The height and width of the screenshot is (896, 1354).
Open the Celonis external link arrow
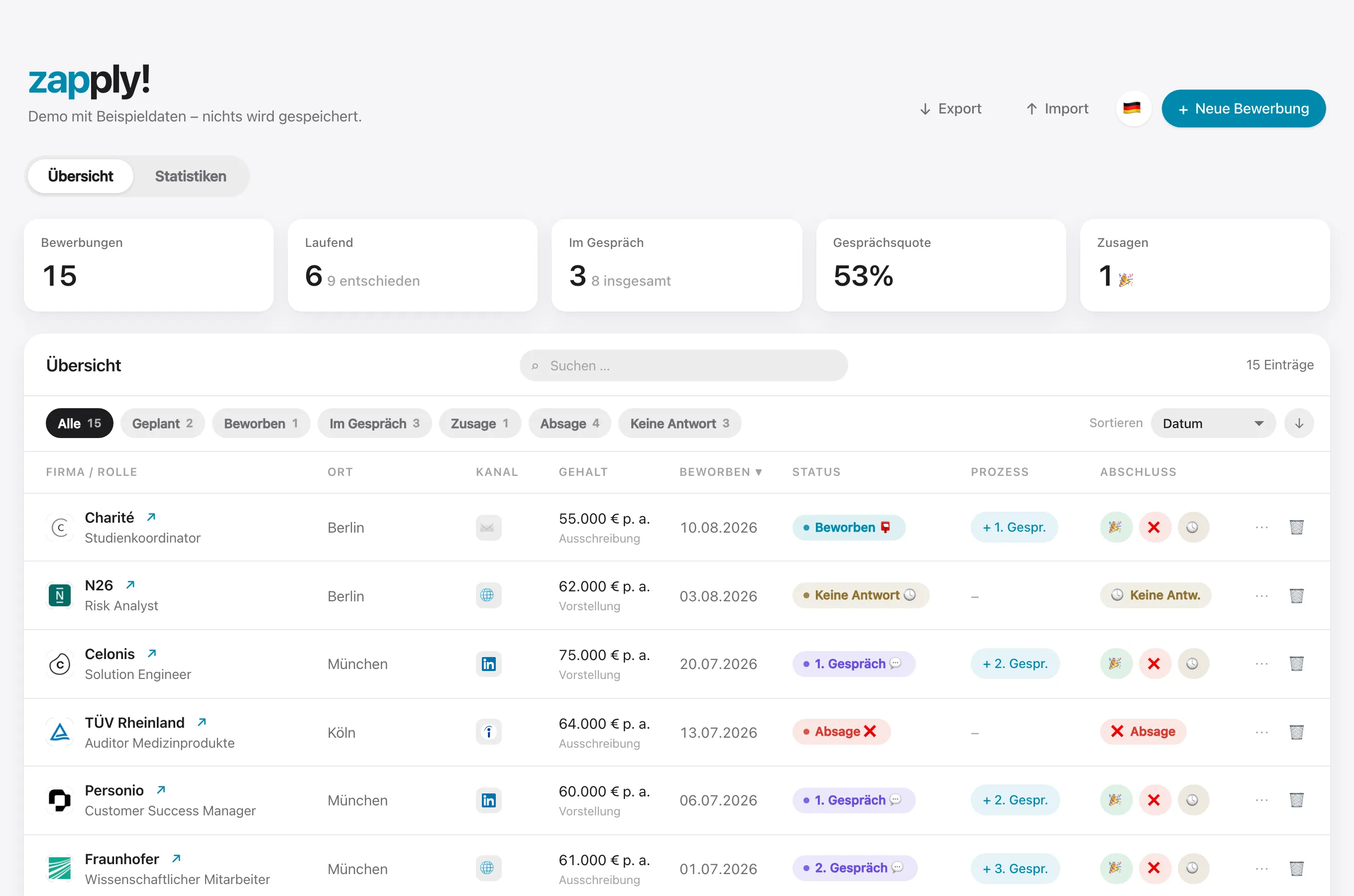pos(152,653)
